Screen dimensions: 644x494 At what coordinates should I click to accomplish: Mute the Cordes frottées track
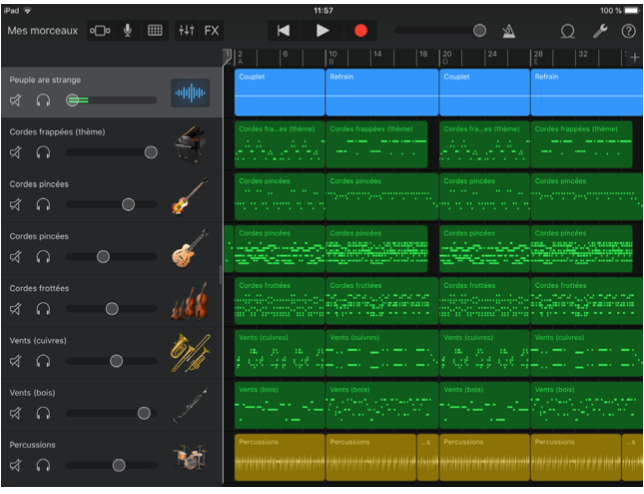pyautogui.click(x=16, y=309)
